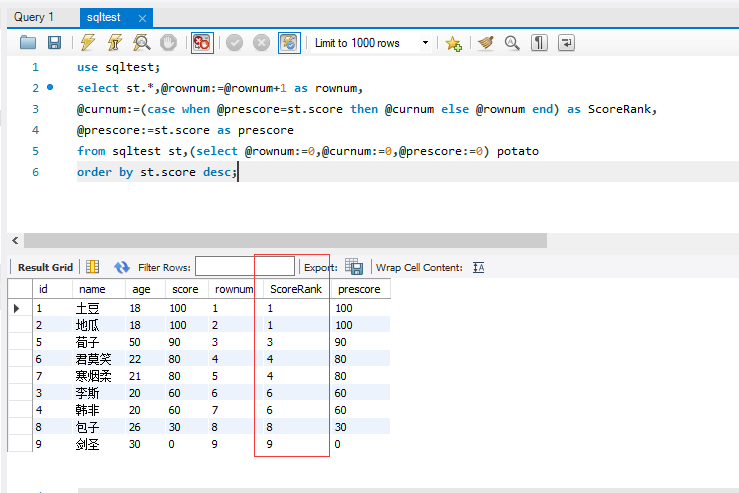Viewport: 739px width, 493px height.
Task: Sort by the score column header
Action: [x=187, y=289]
